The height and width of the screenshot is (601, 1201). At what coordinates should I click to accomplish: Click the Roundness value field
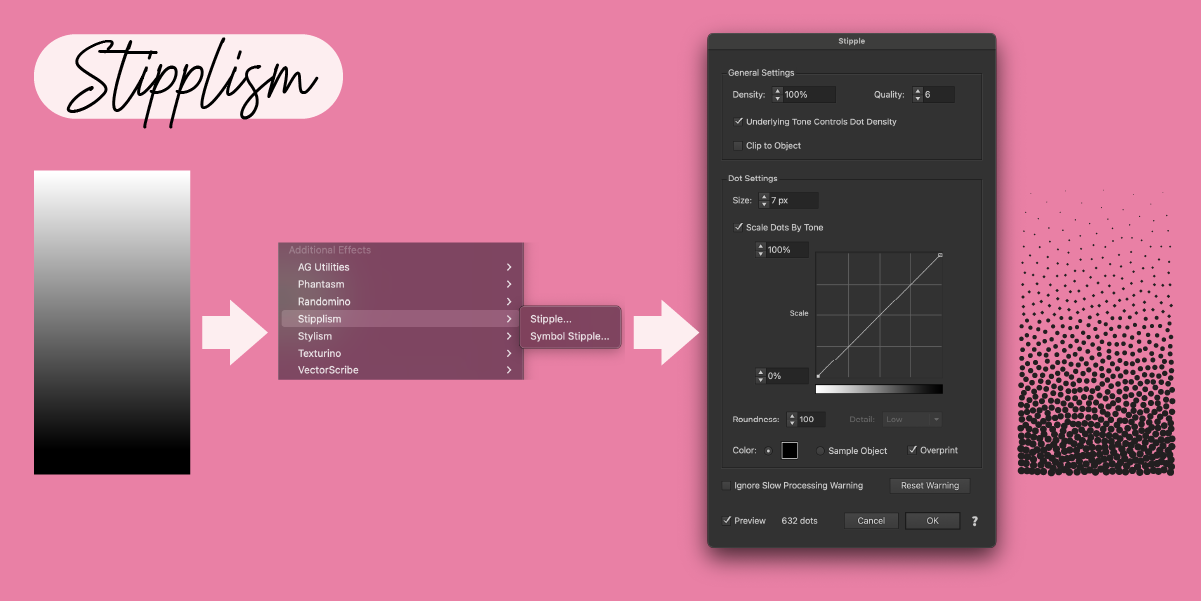[x=812, y=419]
